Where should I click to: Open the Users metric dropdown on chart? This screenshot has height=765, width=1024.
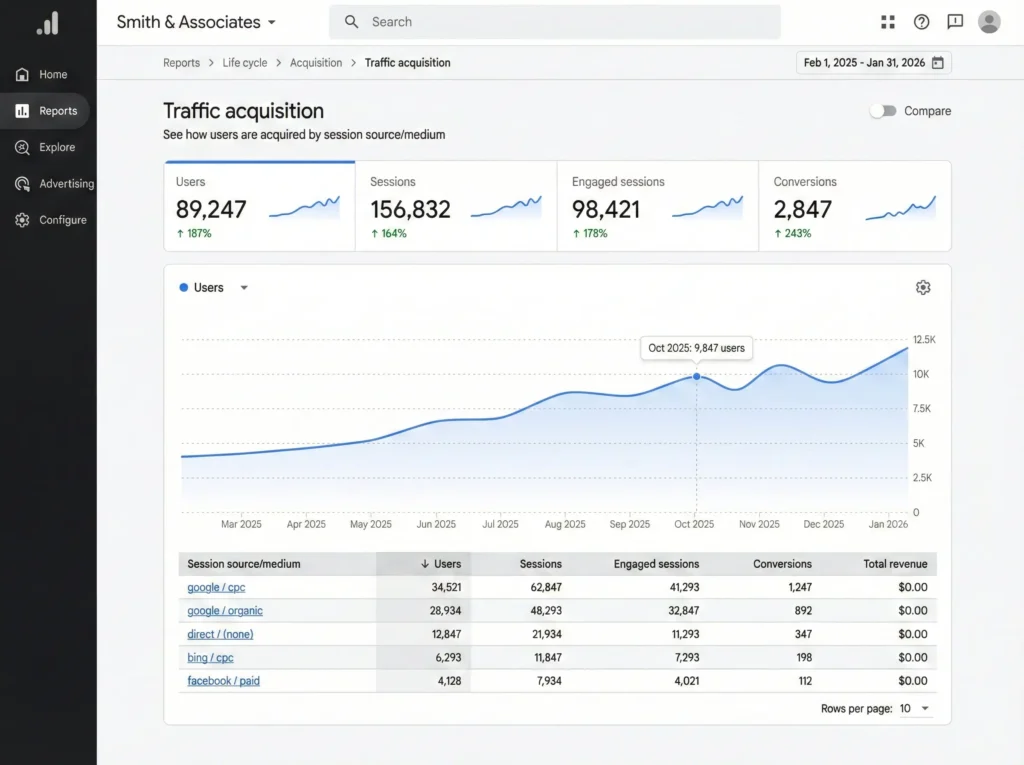click(x=243, y=288)
